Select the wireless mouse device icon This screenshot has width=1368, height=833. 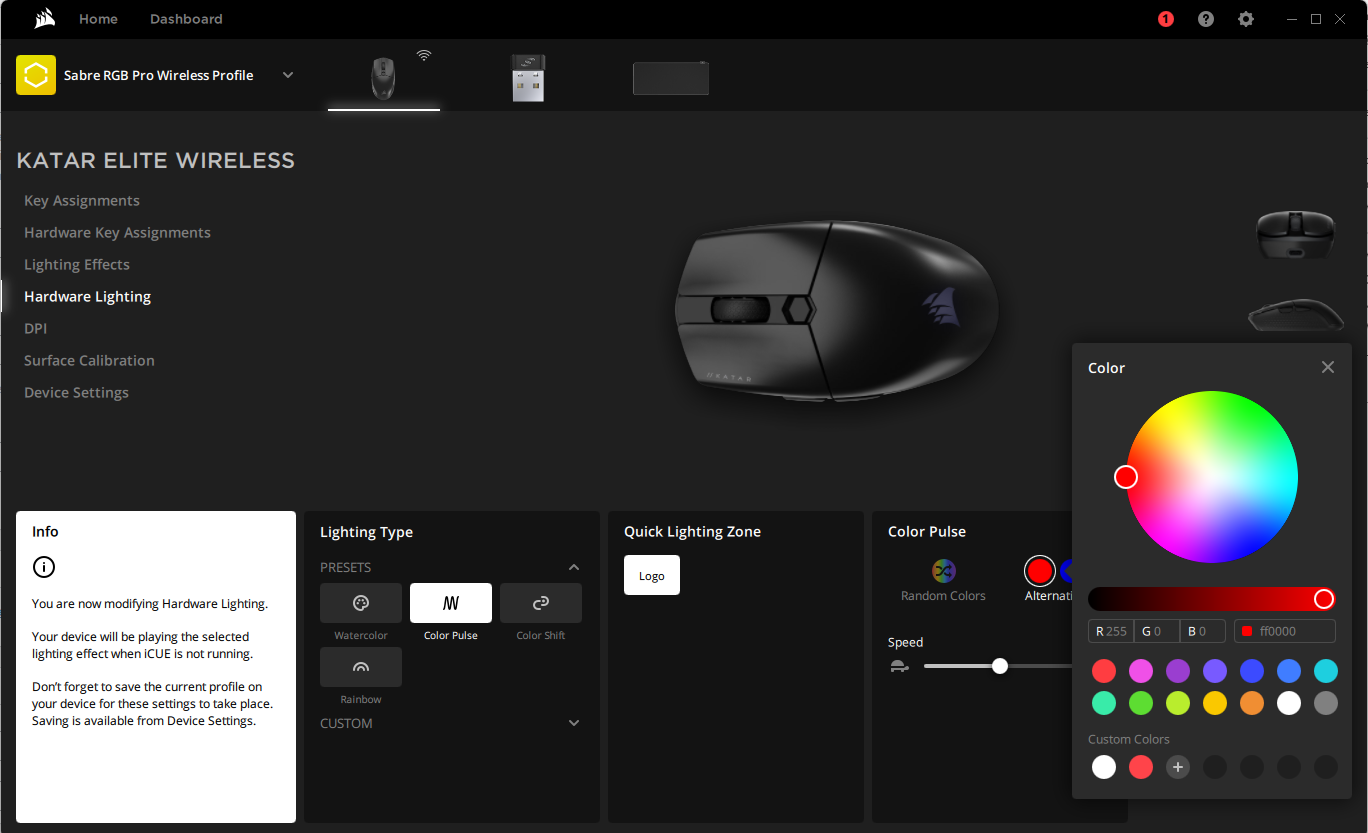click(x=383, y=78)
